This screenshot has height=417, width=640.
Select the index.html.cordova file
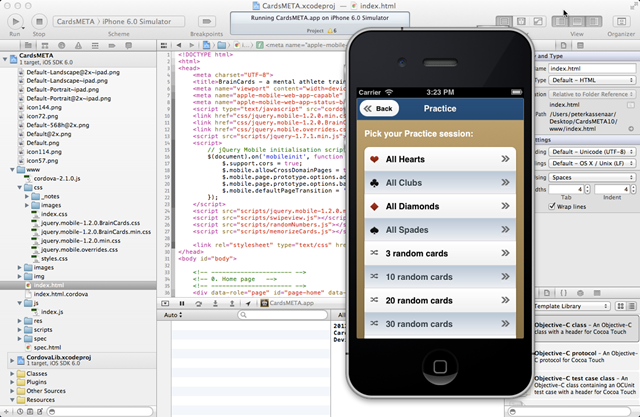point(61,294)
